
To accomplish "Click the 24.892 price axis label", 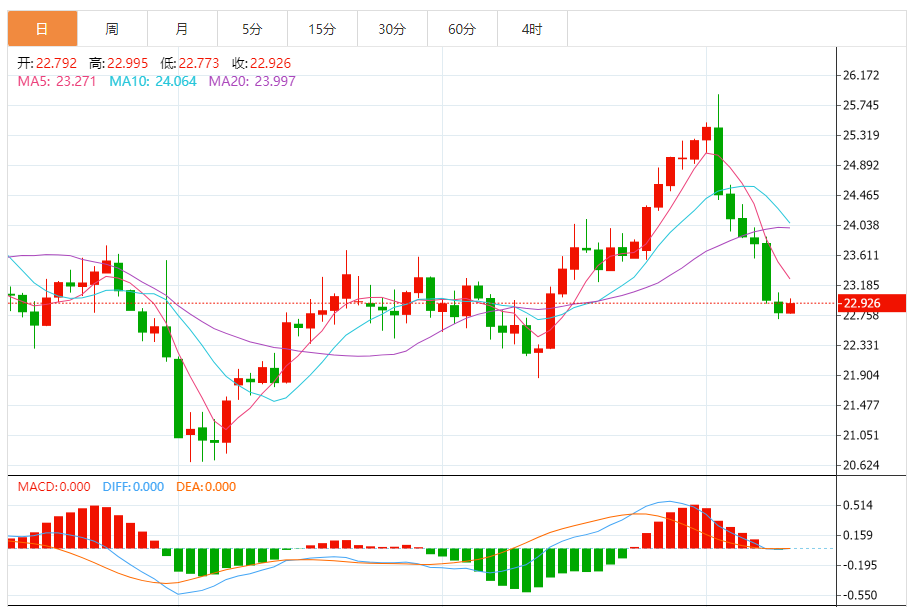I will (x=861, y=165).
